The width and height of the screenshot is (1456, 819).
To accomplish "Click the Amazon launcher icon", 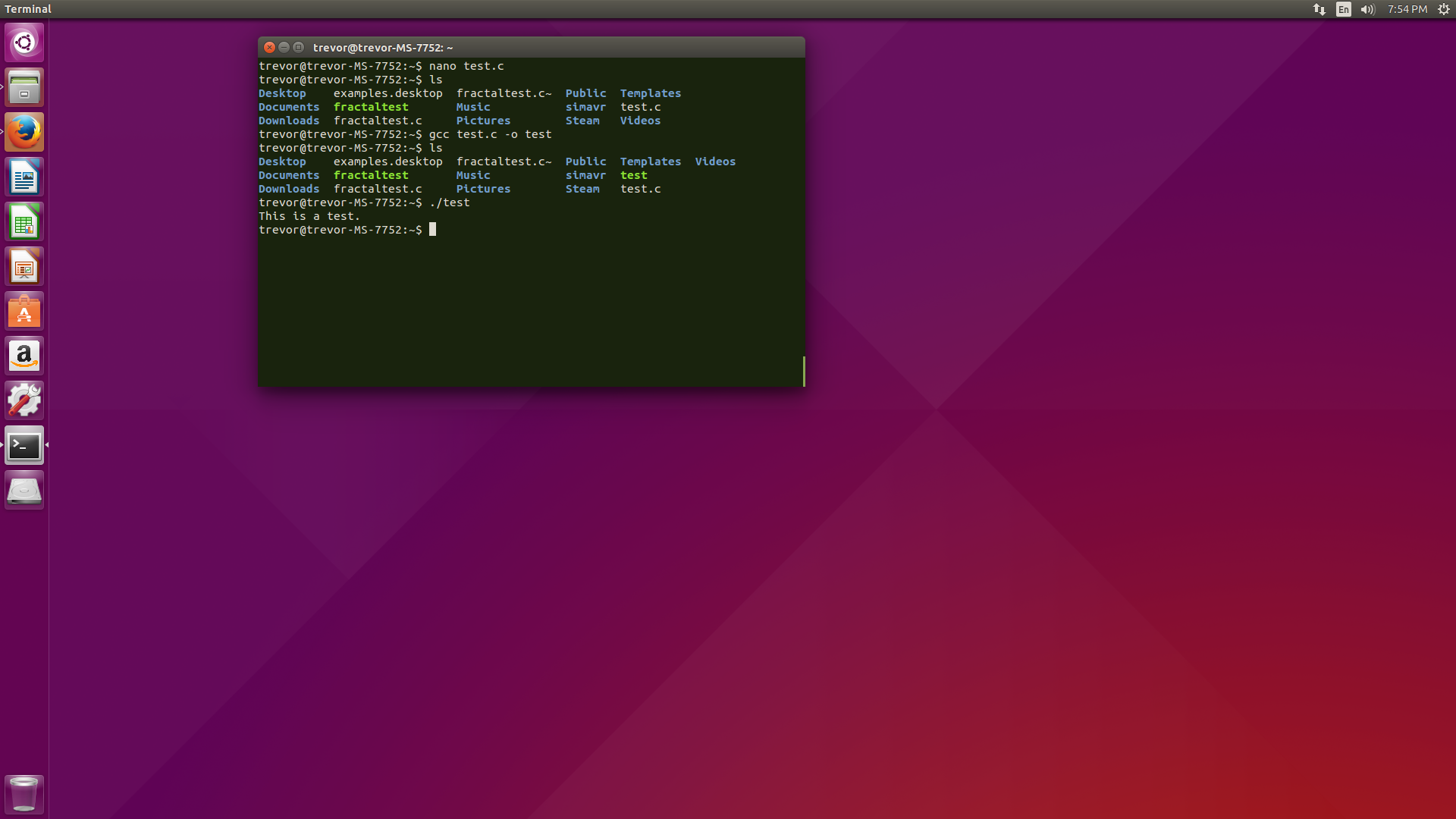I will [x=24, y=356].
